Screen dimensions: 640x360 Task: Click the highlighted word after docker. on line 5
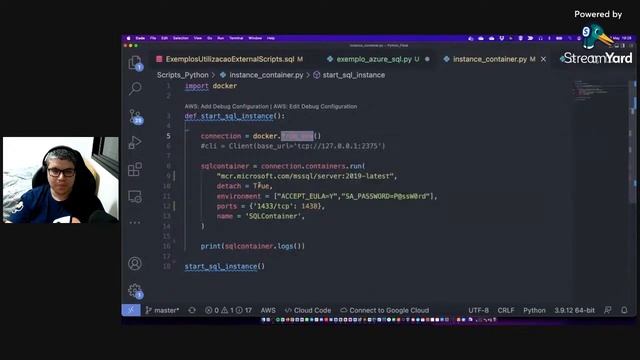pyautogui.click(x=297, y=136)
